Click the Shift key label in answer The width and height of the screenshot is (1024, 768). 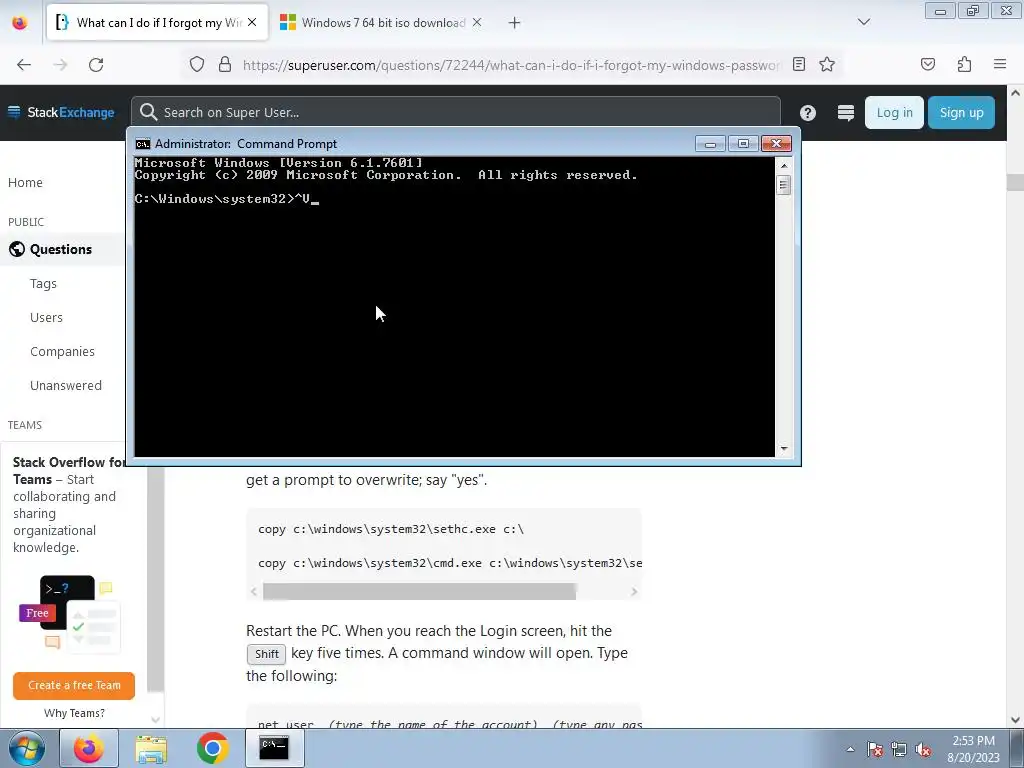tap(266, 654)
